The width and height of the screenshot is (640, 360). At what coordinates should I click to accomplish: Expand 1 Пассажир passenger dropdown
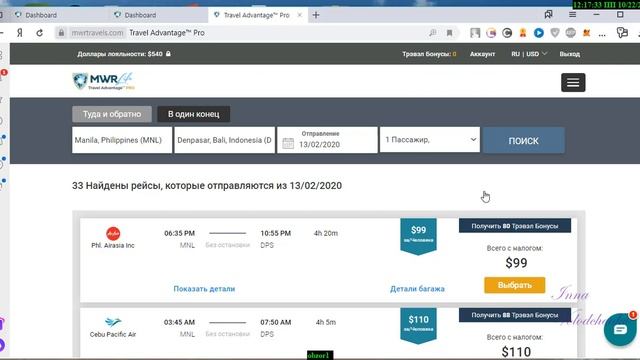pos(430,140)
